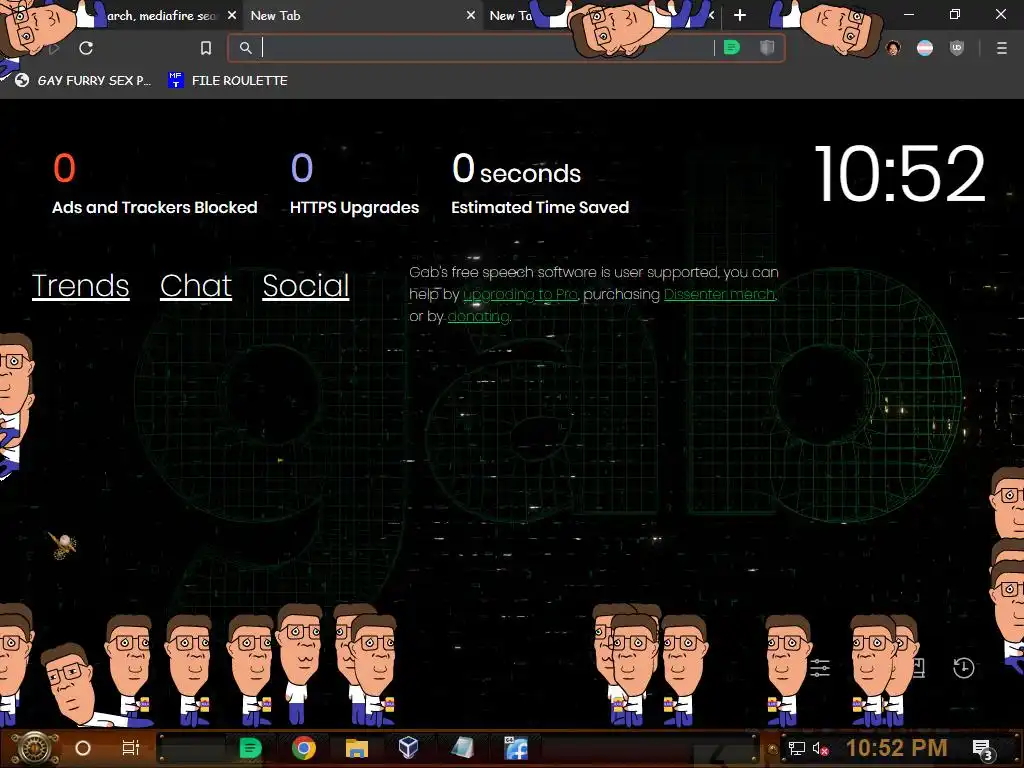Follow the upgrading to Pro link
The image size is (1024, 768).
pos(520,295)
